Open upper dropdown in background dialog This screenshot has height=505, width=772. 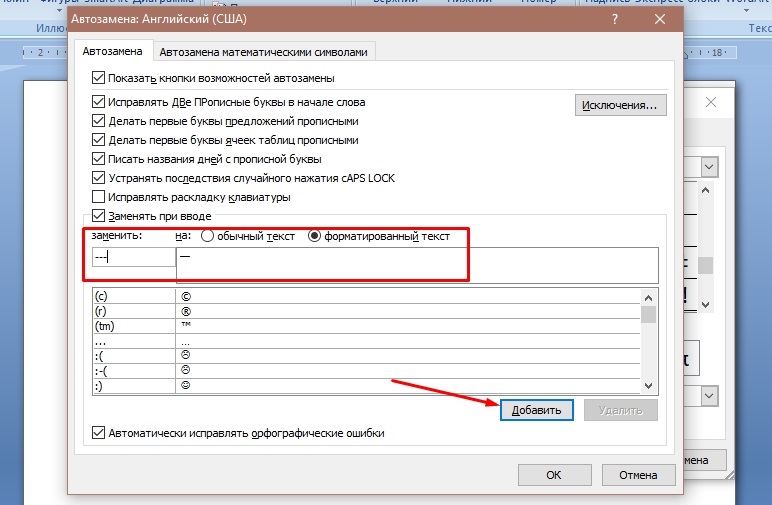pyautogui.click(x=709, y=167)
